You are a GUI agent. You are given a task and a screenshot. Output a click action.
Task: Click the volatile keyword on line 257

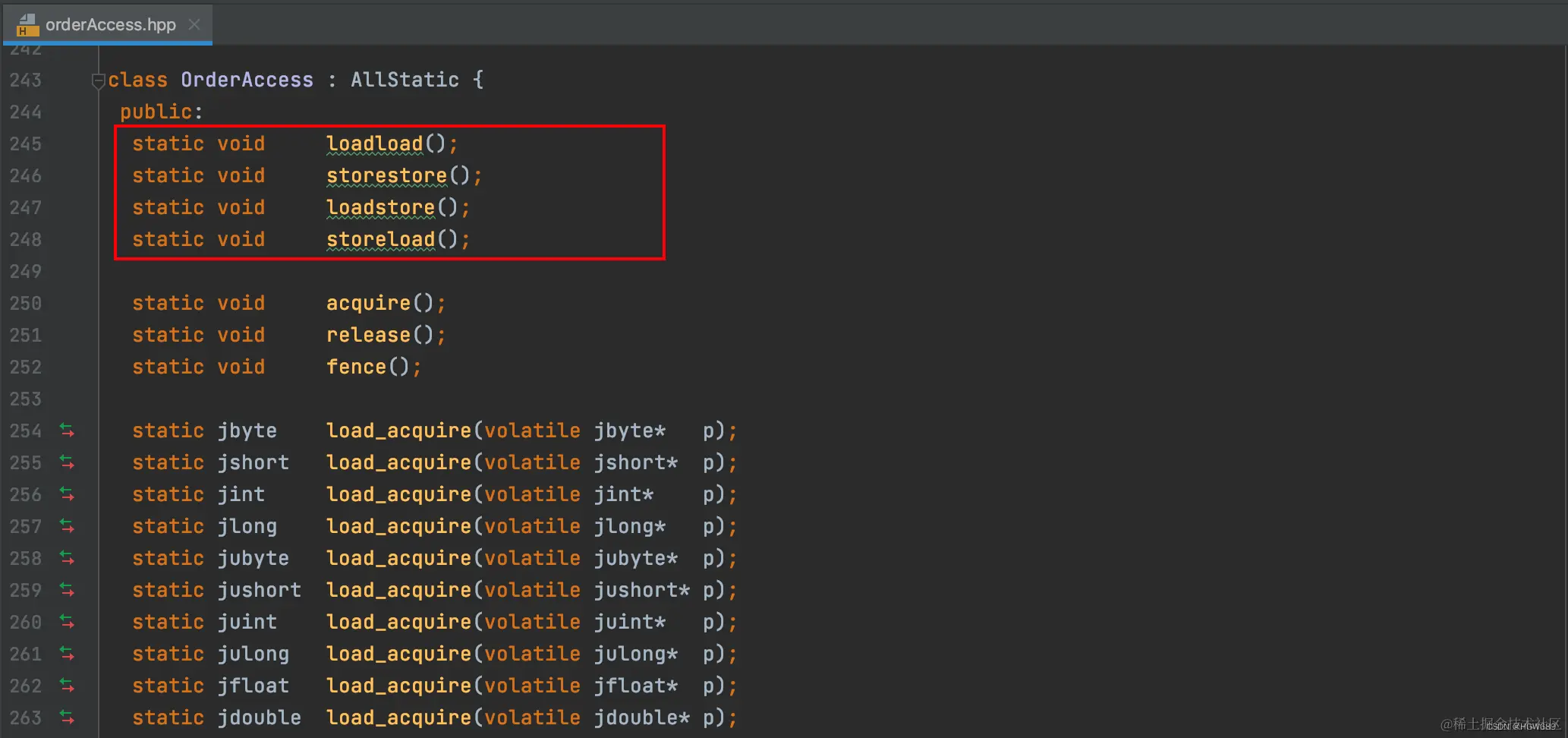click(x=533, y=526)
